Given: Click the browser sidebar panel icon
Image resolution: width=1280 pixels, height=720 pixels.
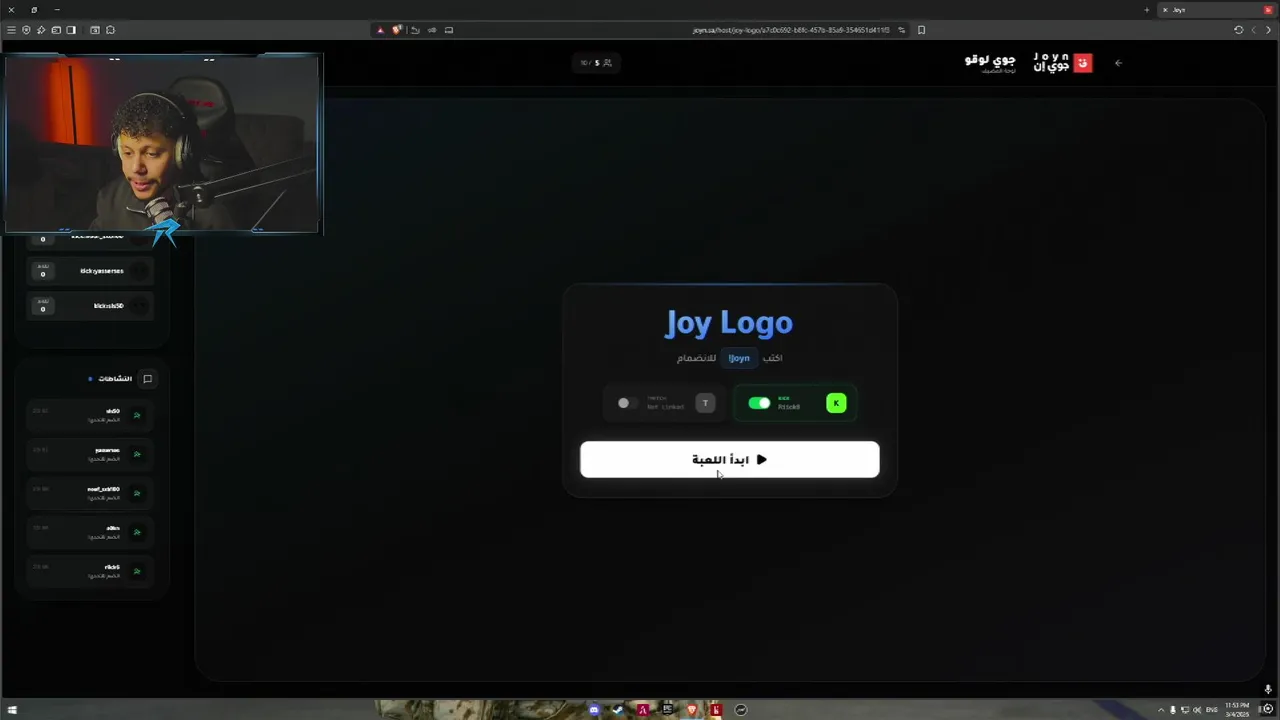Looking at the screenshot, I should [56, 30].
